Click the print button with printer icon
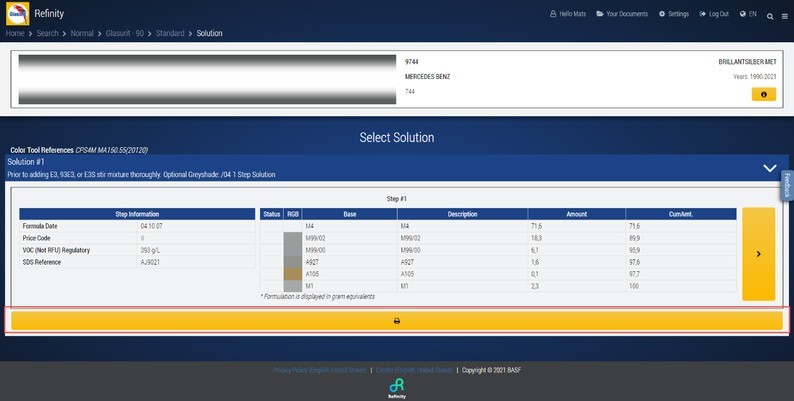This screenshot has width=794, height=401. tap(397, 320)
